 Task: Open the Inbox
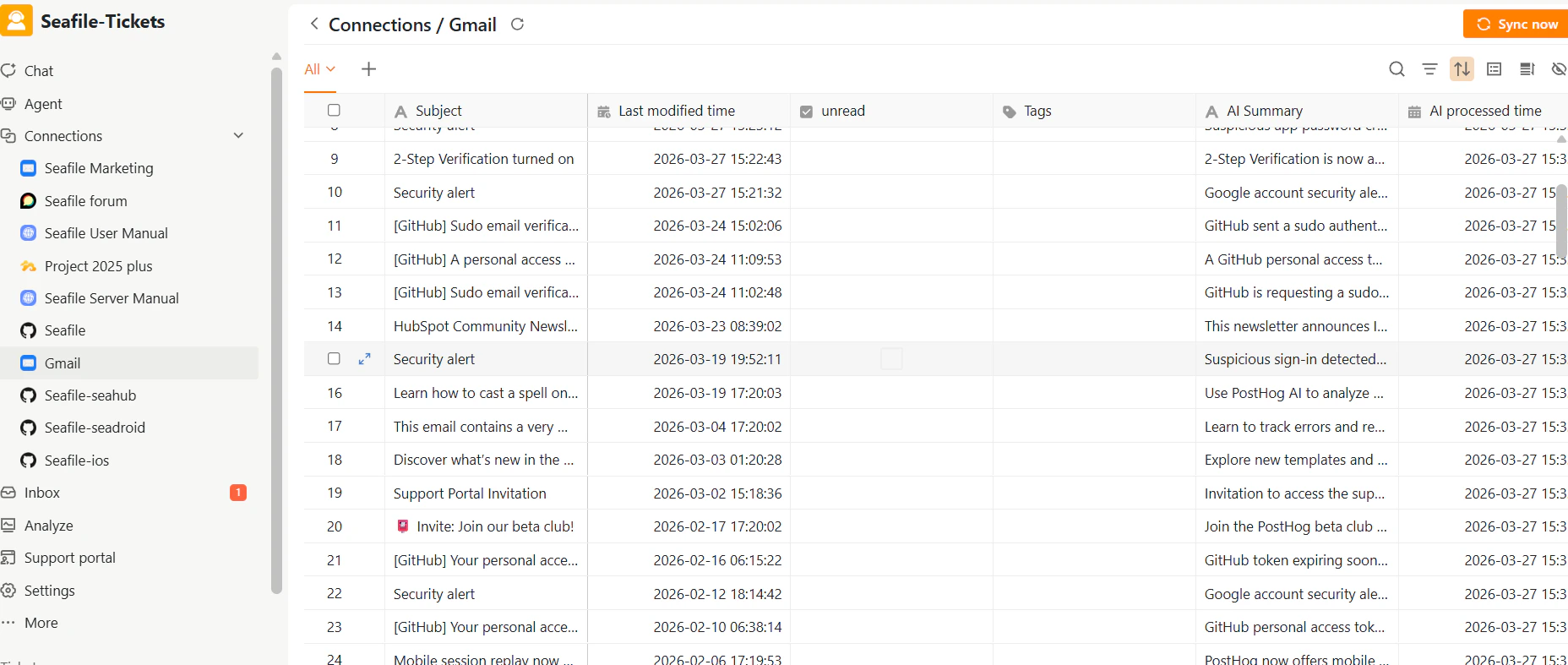point(42,493)
